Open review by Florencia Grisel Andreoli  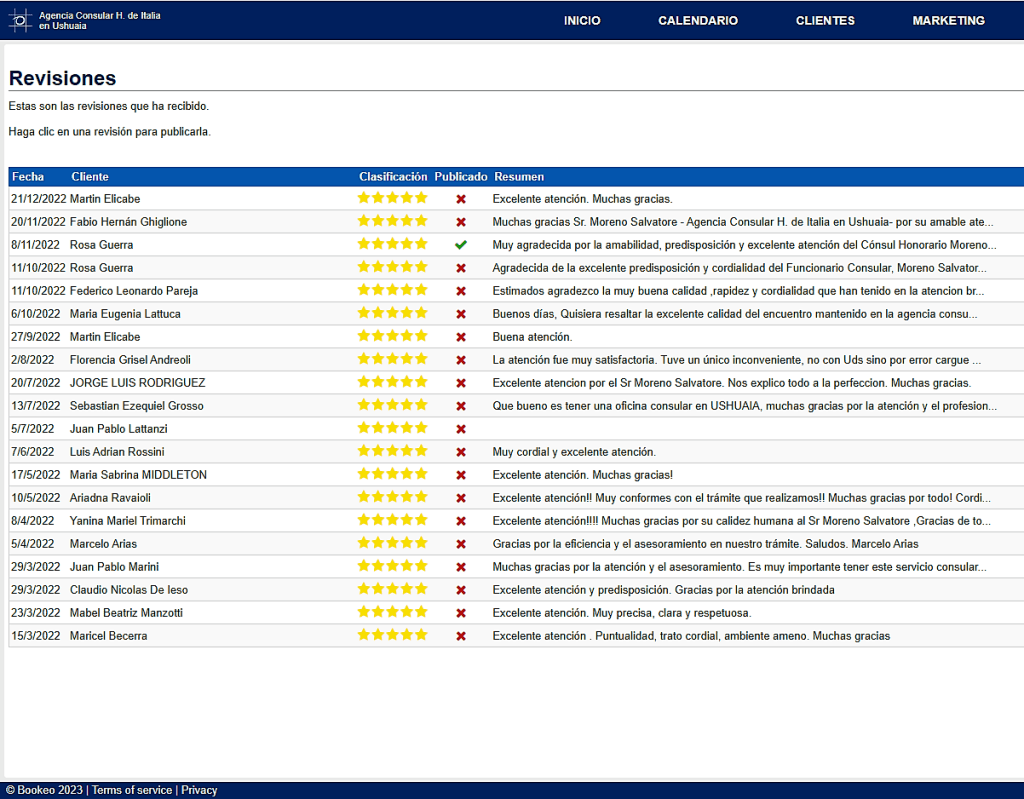(130, 360)
